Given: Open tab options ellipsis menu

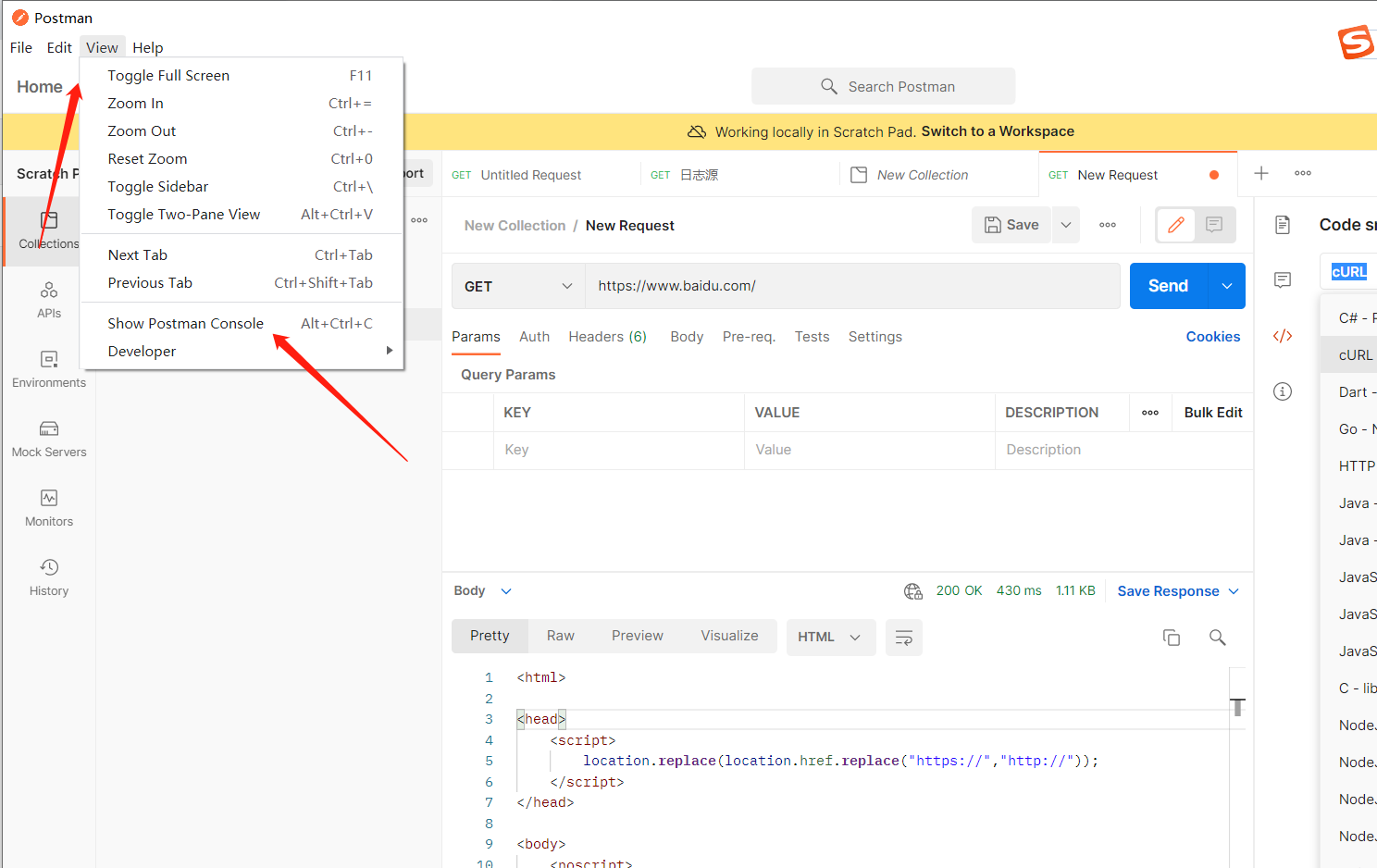Looking at the screenshot, I should point(1303,173).
